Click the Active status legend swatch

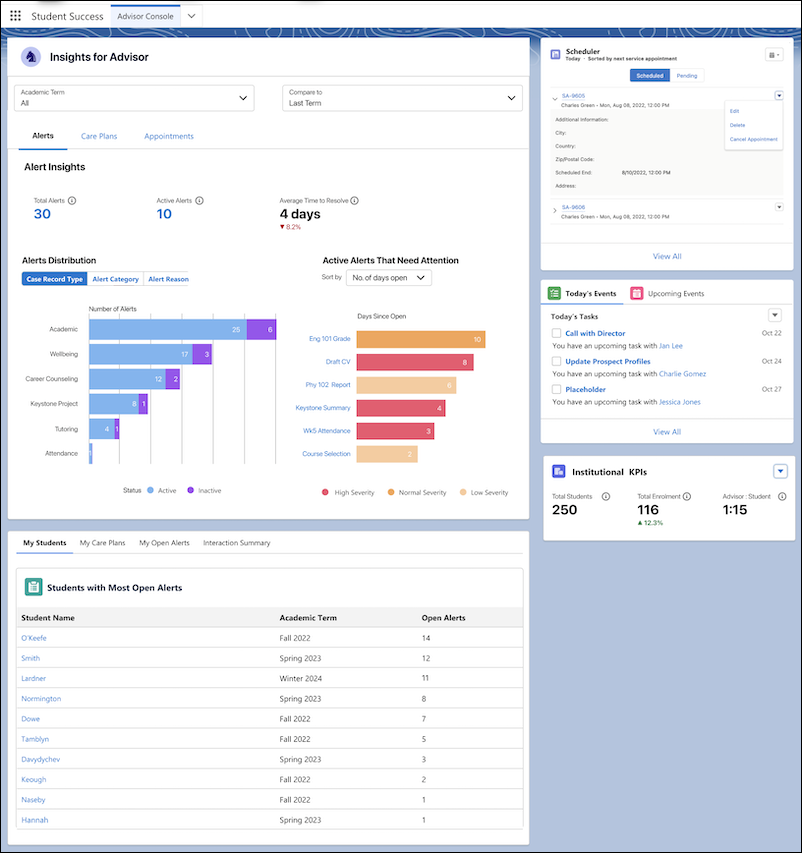150,490
